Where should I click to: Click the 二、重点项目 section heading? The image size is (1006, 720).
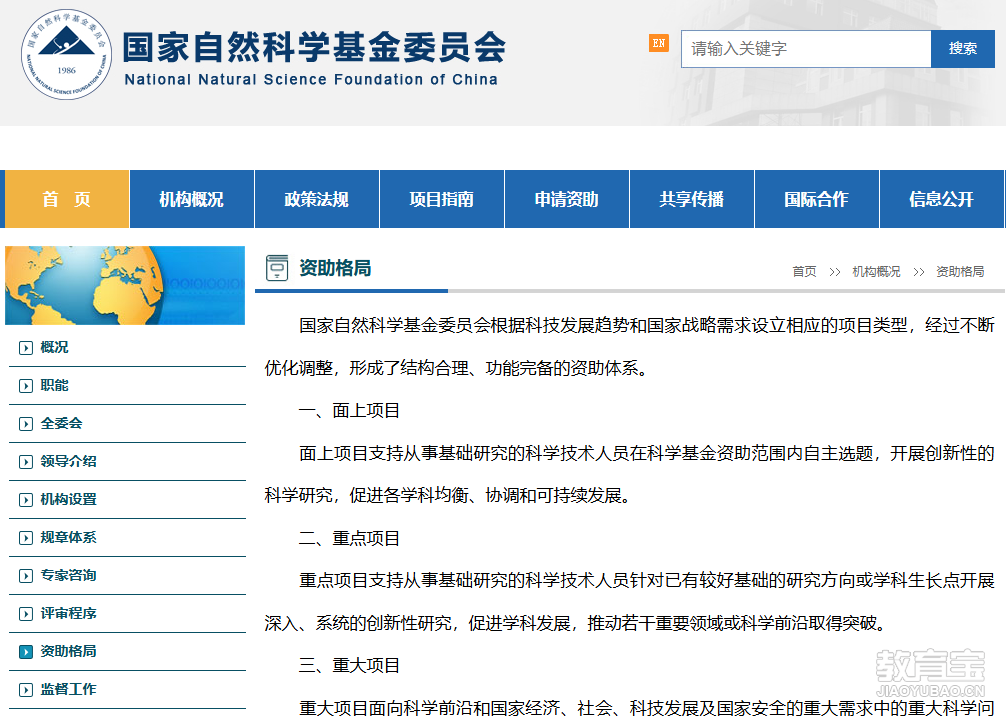[x=350, y=538]
